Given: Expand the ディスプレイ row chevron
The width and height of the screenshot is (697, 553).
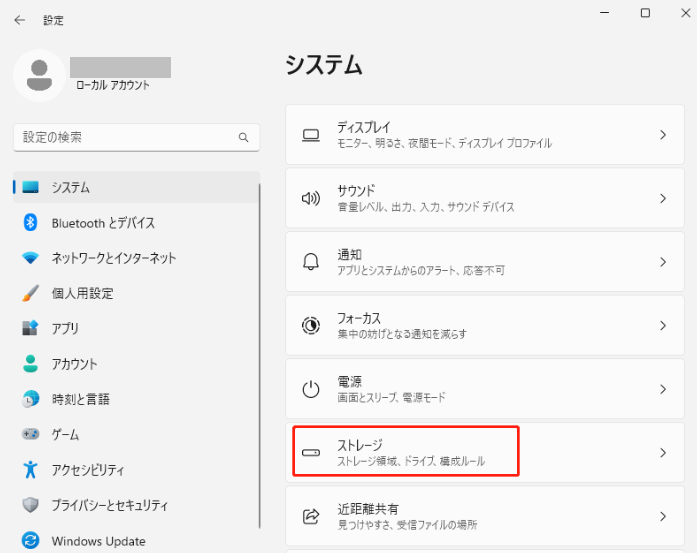Looking at the screenshot, I should click(x=662, y=135).
